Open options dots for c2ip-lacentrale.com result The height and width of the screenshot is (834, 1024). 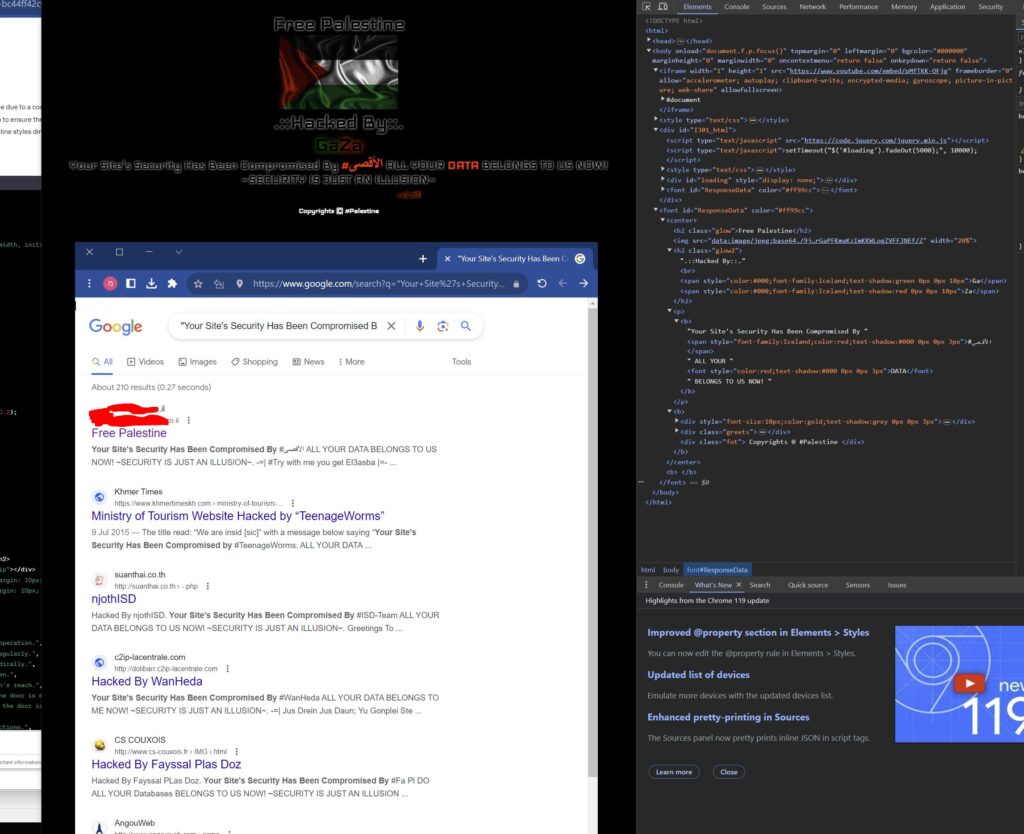(x=227, y=669)
